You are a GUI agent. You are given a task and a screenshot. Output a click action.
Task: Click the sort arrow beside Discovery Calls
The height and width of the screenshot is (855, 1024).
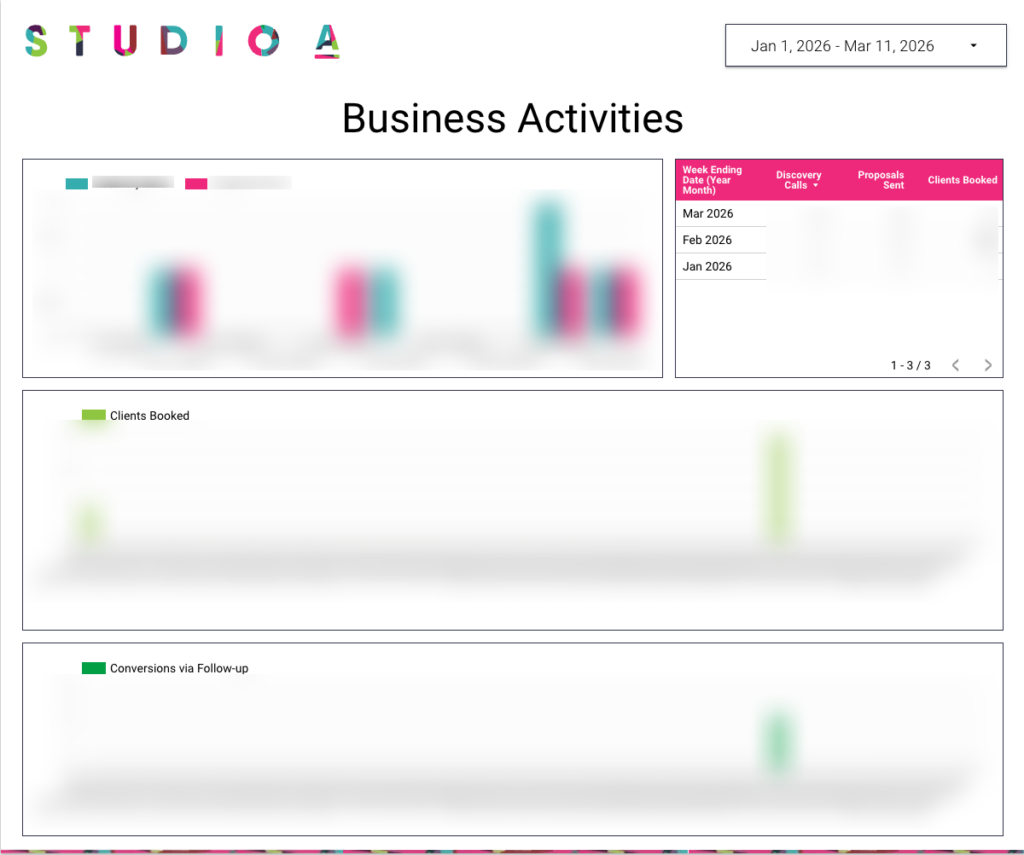pos(816,186)
